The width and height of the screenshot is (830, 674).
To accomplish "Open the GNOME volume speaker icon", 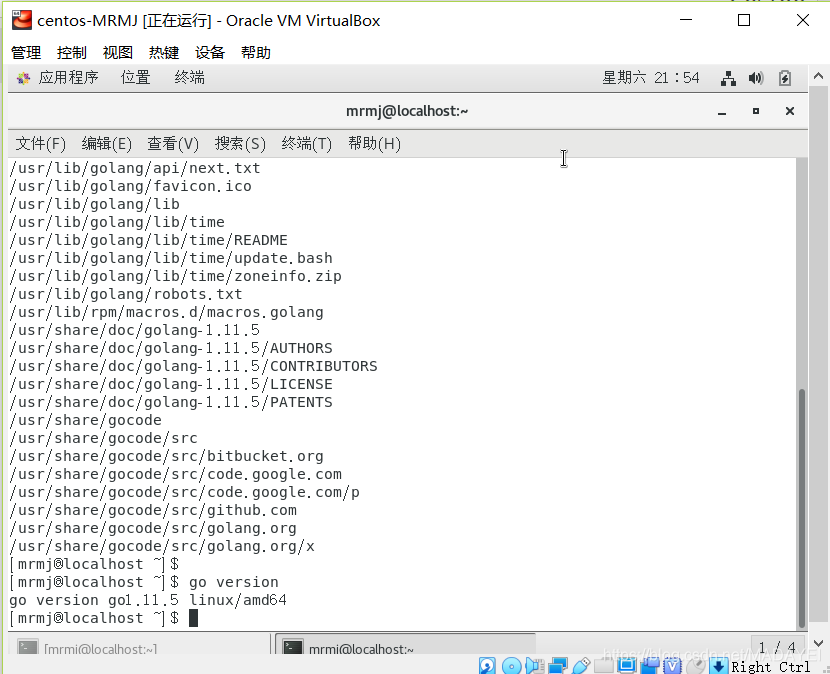I will tap(756, 78).
